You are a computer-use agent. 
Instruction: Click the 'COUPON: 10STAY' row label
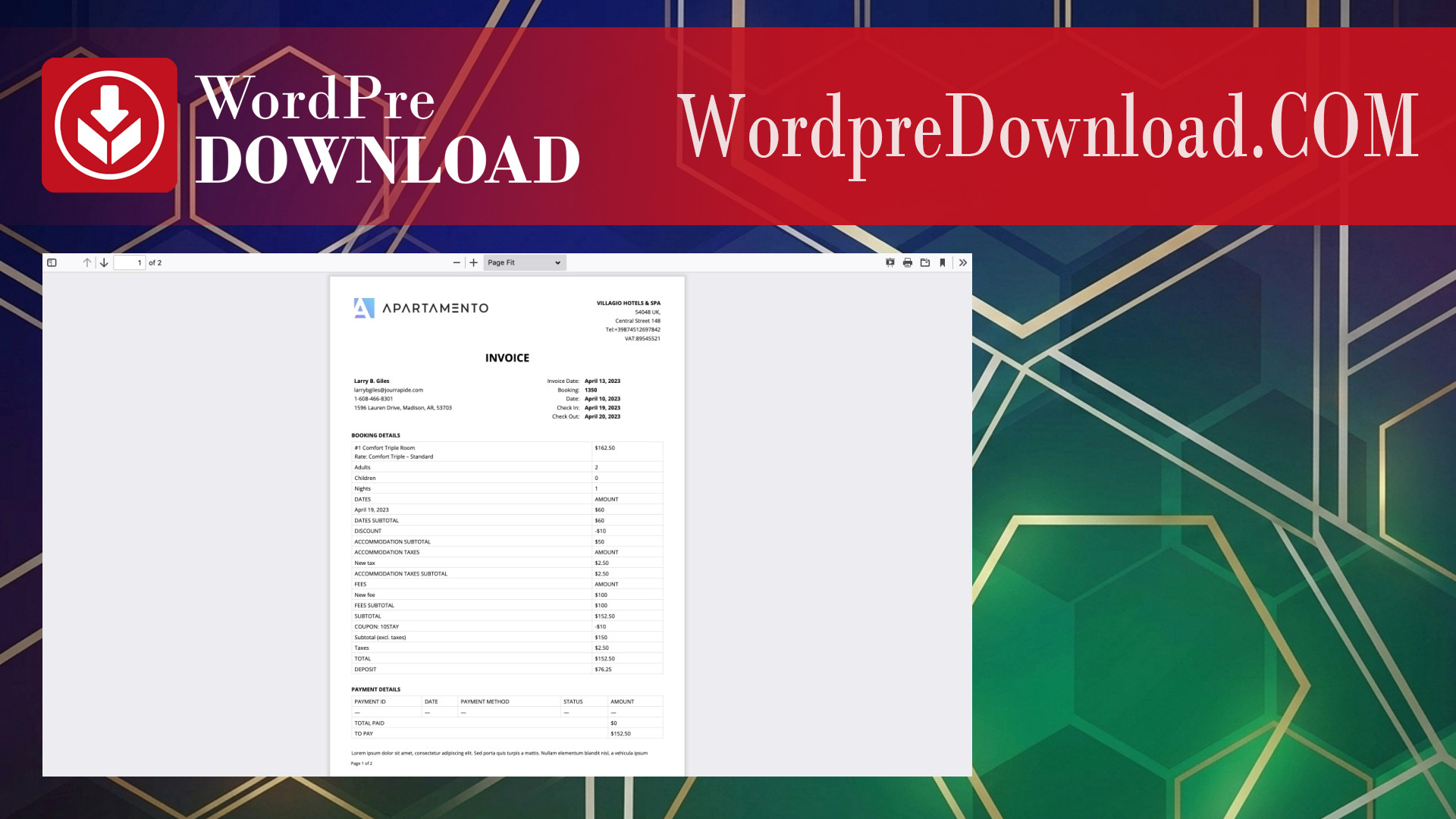pyautogui.click(x=376, y=626)
